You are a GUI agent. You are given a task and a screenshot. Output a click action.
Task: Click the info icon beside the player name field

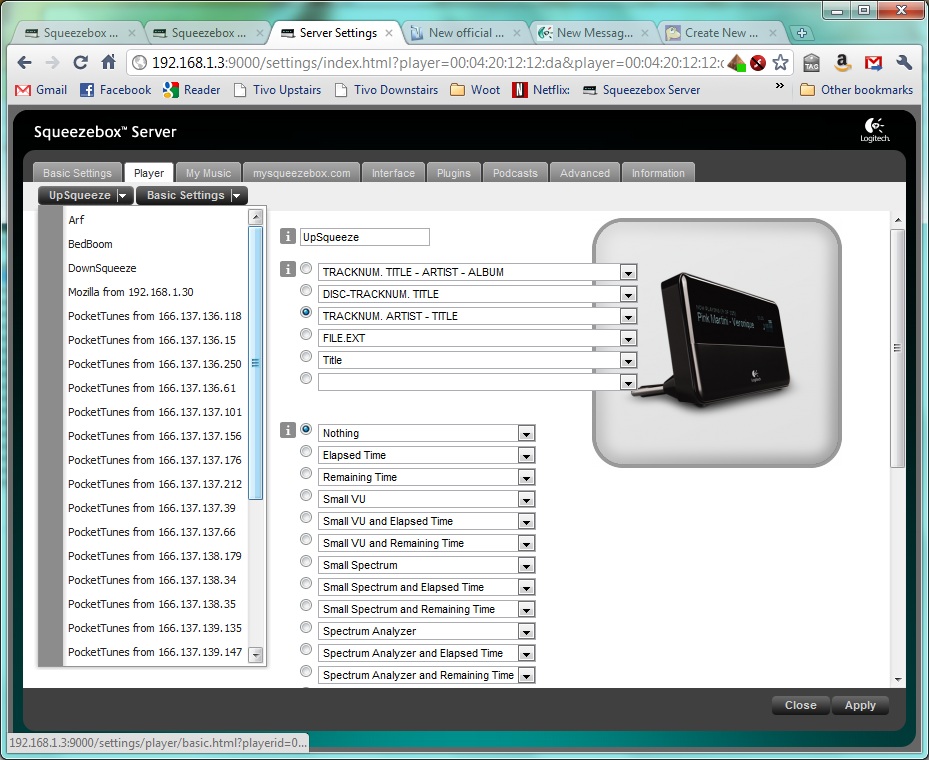tap(288, 237)
